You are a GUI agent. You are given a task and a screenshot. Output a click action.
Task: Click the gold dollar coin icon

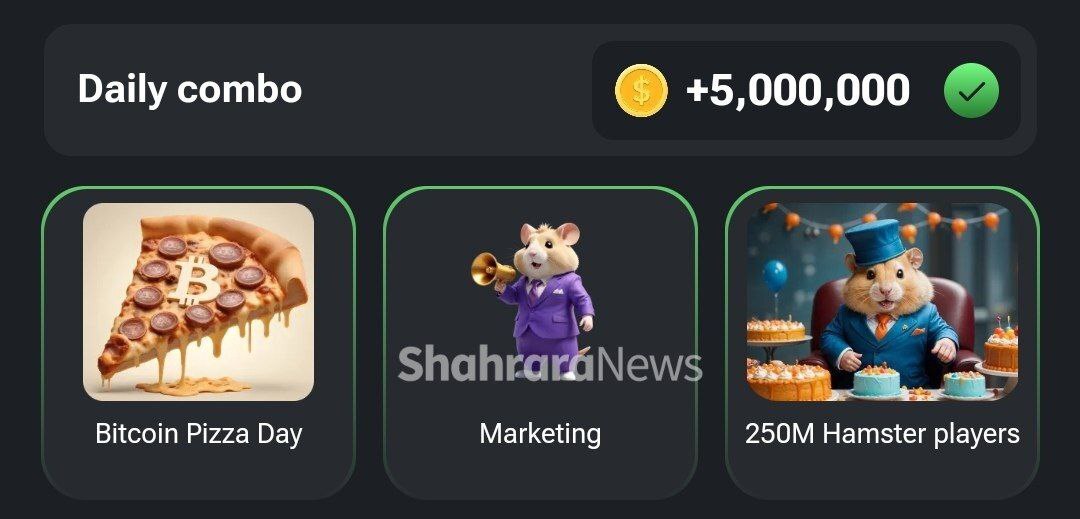pos(641,90)
